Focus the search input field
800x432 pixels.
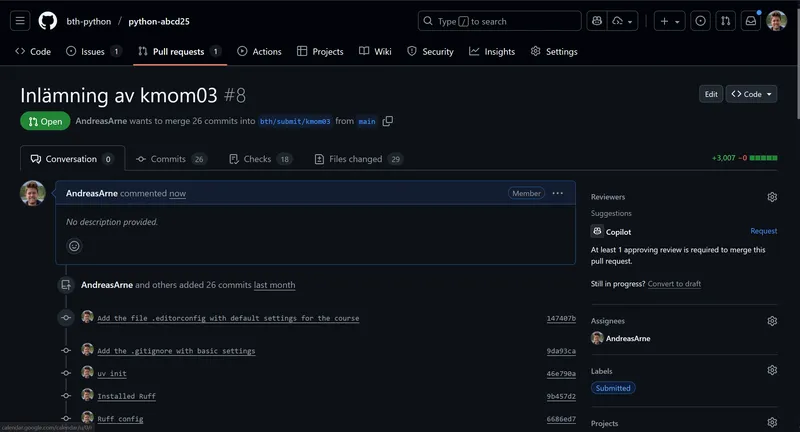[x=500, y=21]
